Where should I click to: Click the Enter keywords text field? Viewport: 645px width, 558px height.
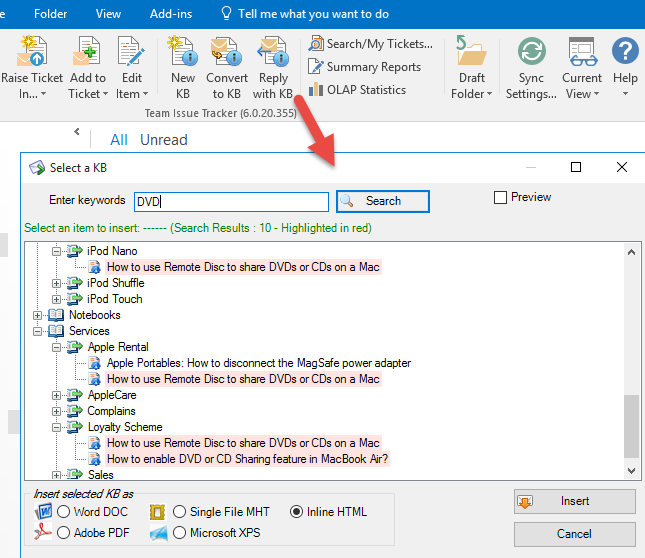point(231,202)
